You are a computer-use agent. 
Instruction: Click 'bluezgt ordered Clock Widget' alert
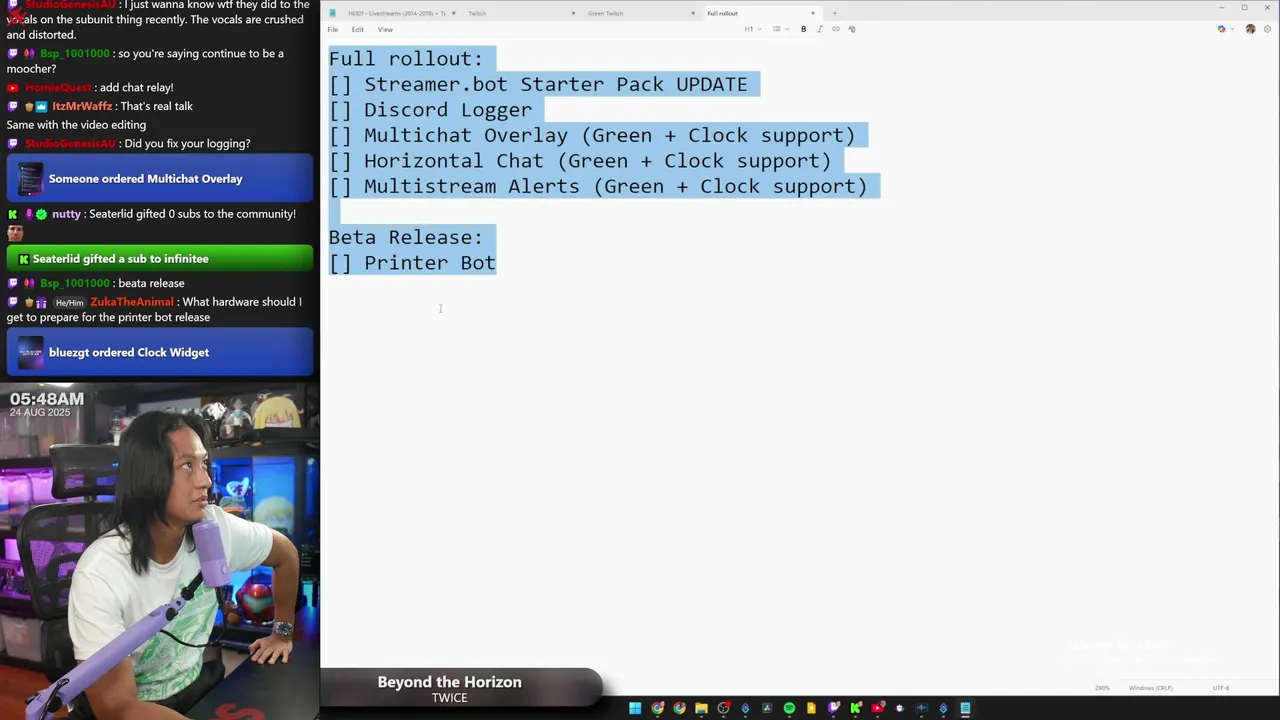coord(160,353)
